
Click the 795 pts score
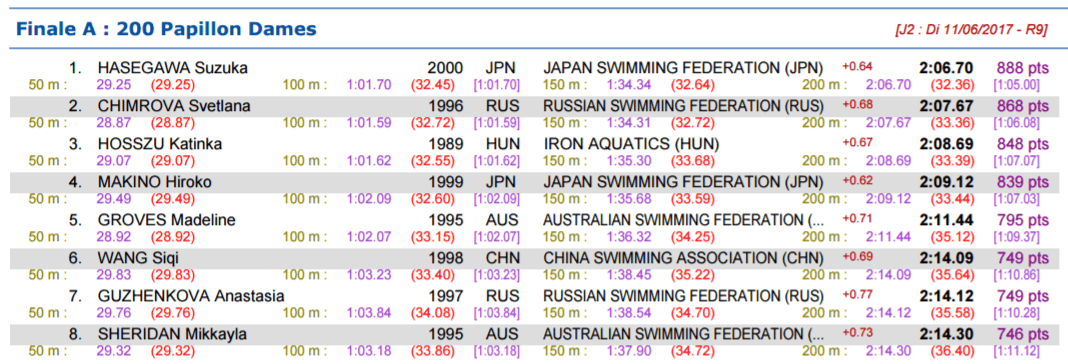[x=1022, y=220]
